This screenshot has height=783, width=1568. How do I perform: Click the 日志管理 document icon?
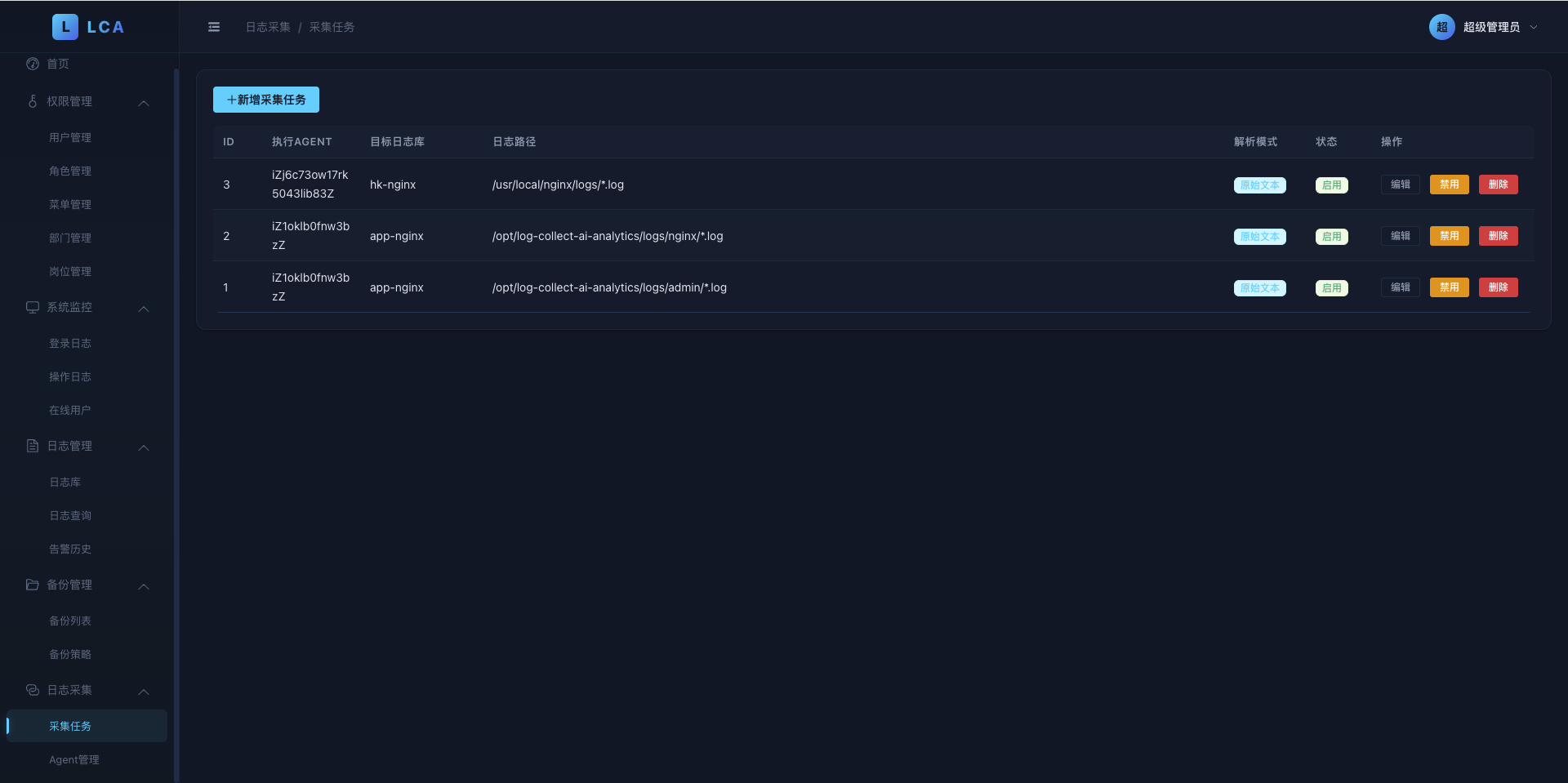[x=33, y=446]
